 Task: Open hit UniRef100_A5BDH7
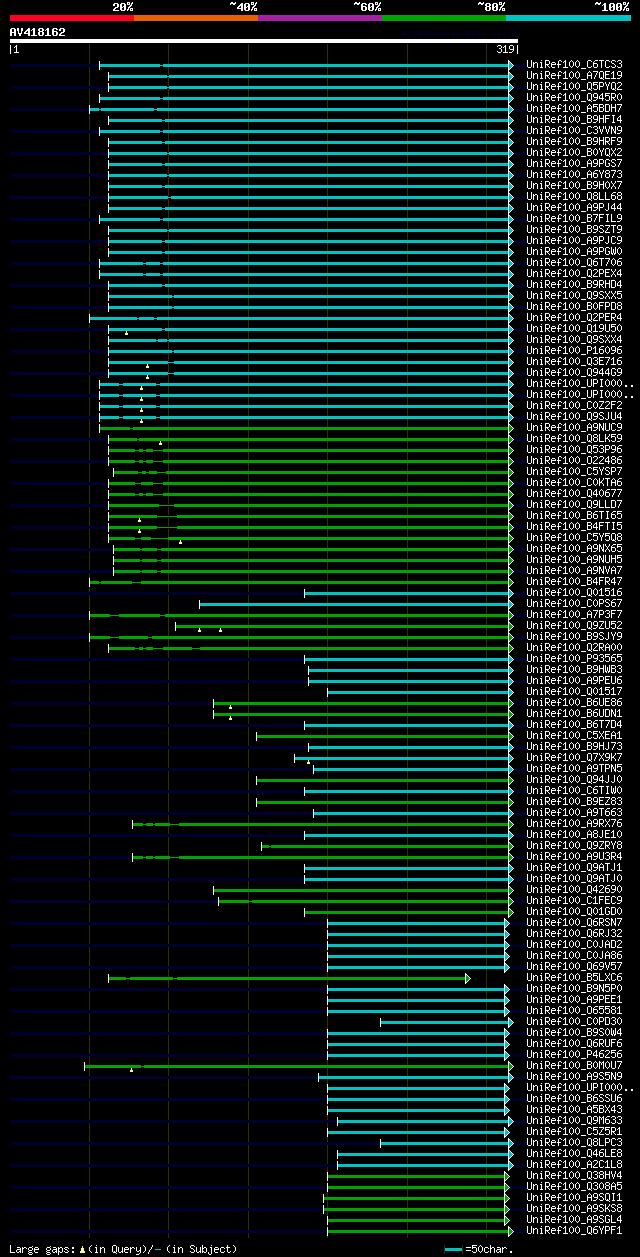(574, 109)
